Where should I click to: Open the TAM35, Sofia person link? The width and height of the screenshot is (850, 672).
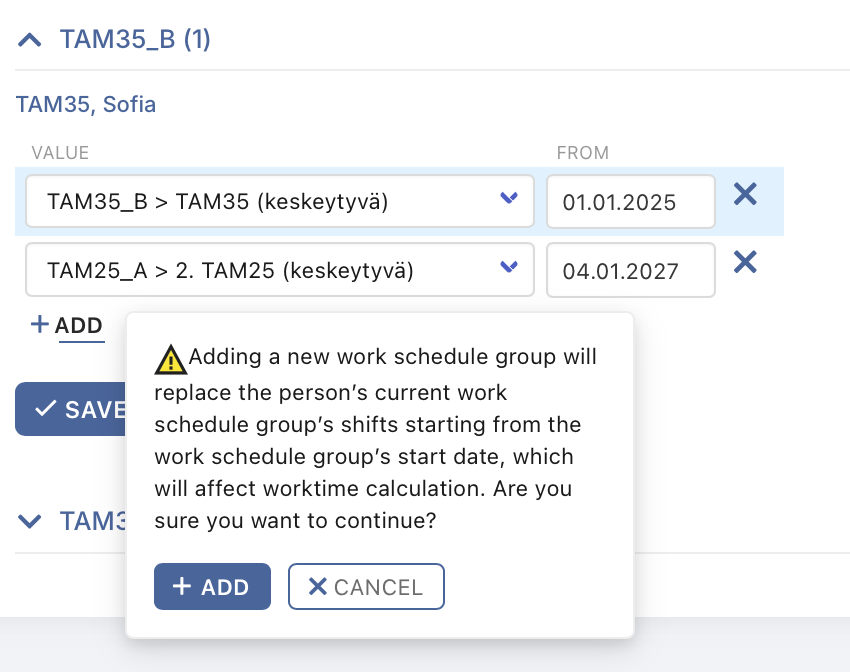click(86, 104)
